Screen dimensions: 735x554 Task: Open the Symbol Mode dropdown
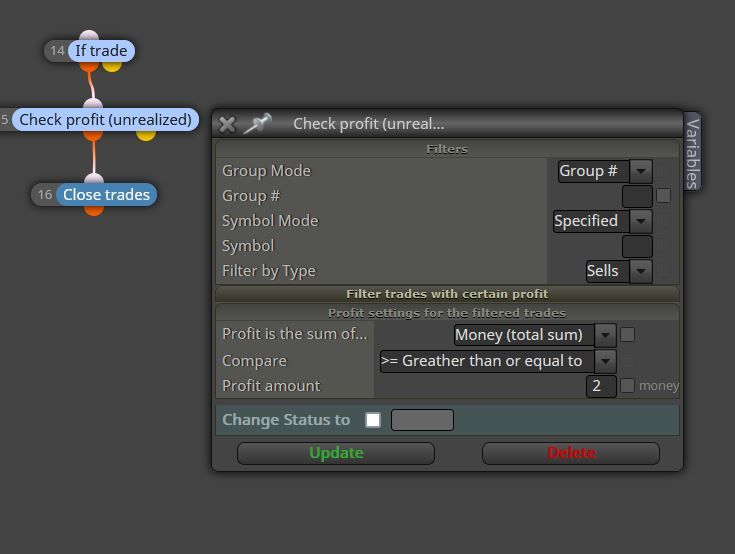(603, 221)
